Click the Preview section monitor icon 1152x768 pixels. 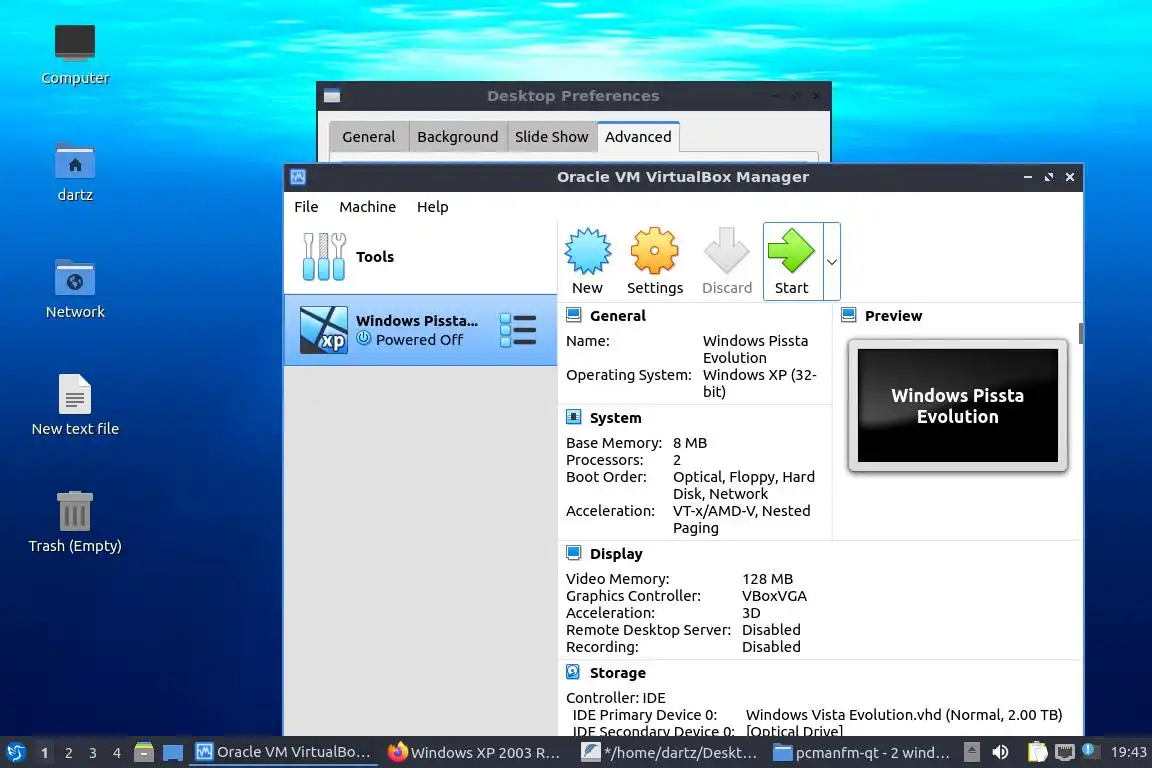point(849,315)
